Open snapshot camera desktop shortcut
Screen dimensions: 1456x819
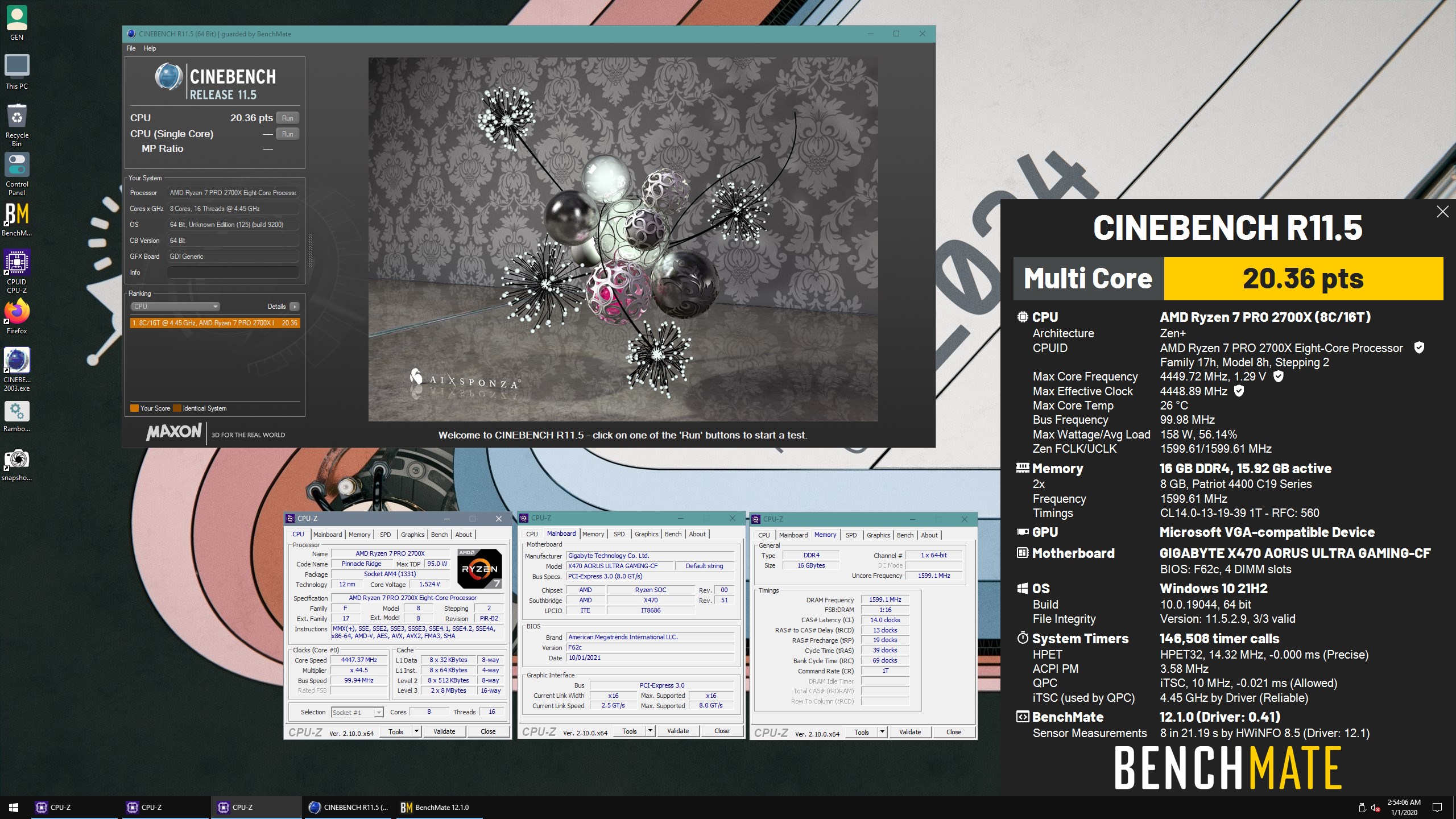pos(16,465)
